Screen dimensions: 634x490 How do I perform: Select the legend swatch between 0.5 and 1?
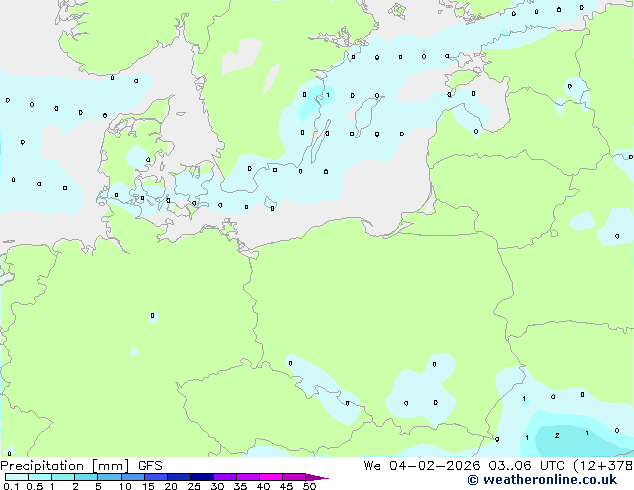[x=40, y=477]
